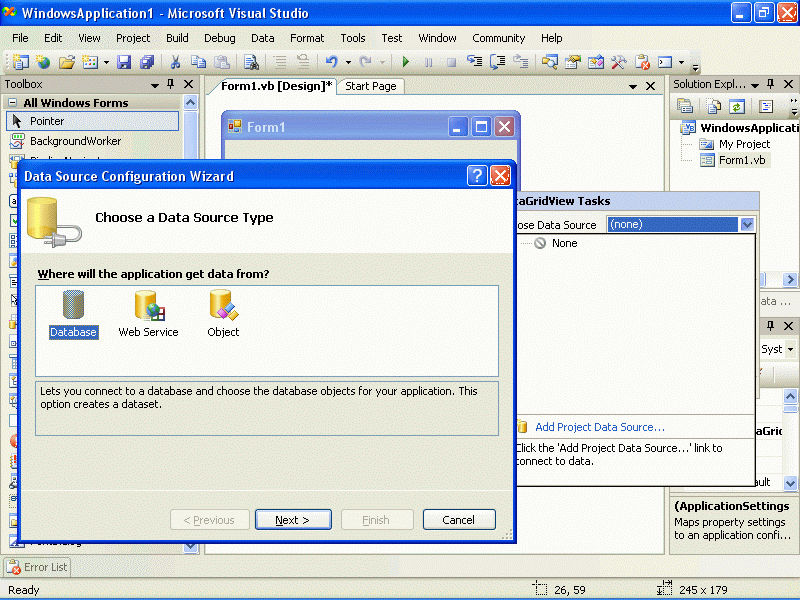The width and height of the screenshot is (800, 600).
Task: Close the Toolbox panel
Action: [188, 84]
